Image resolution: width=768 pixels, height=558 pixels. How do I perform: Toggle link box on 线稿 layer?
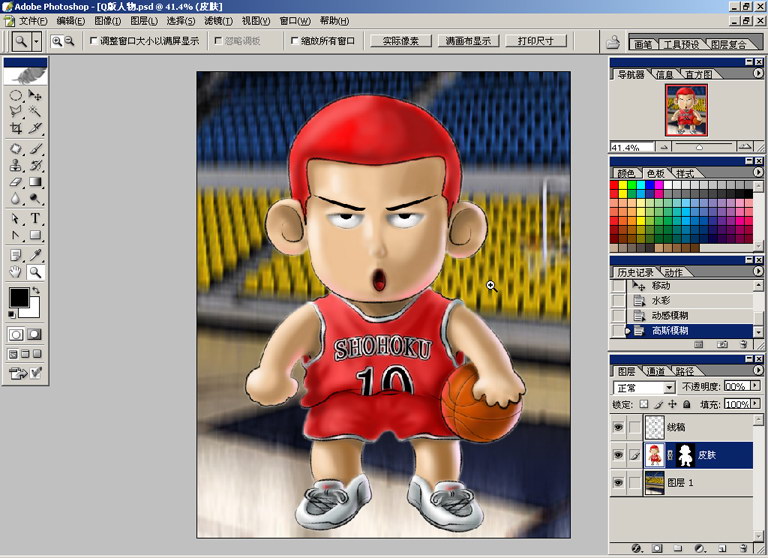coord(634,427)
